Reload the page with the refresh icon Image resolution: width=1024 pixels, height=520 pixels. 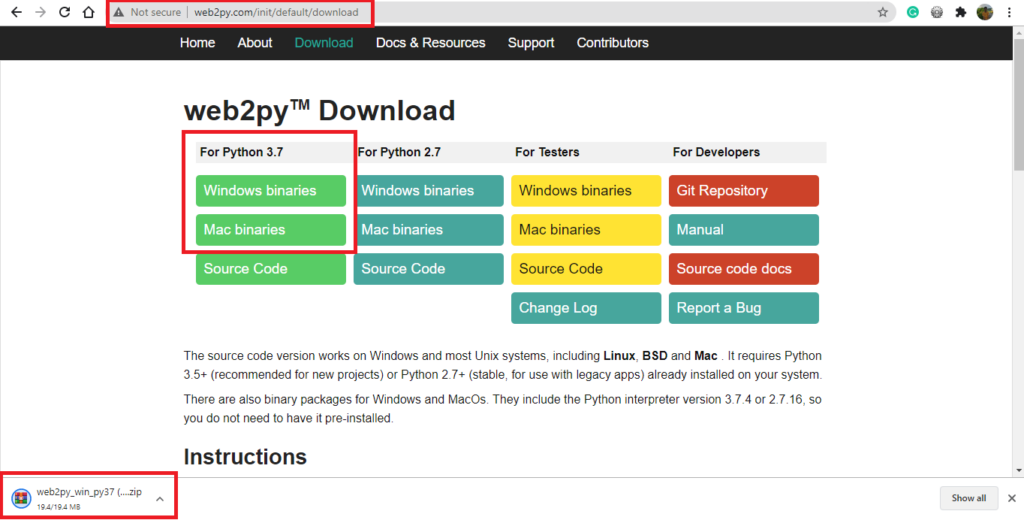tap(64, 13)
